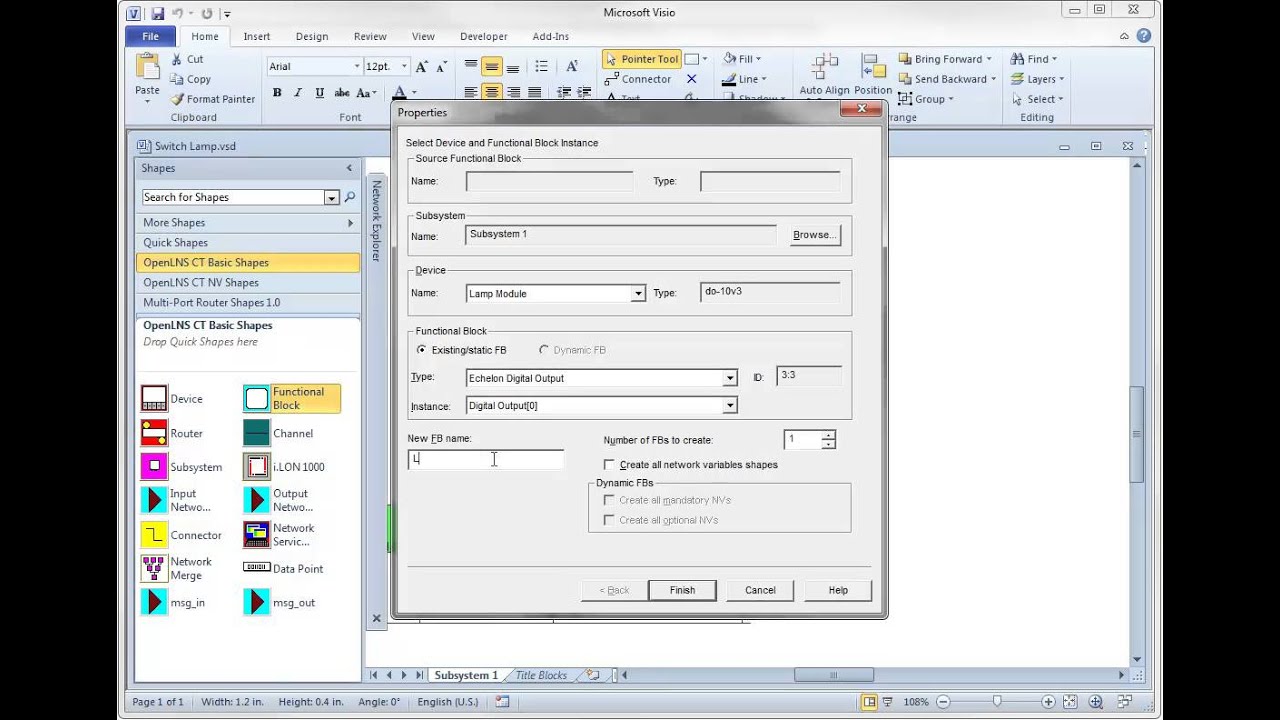This screenshot has height=720, width=1280.
Task: Switch to the Review ribbon tab
Action: tap(370, 36)
